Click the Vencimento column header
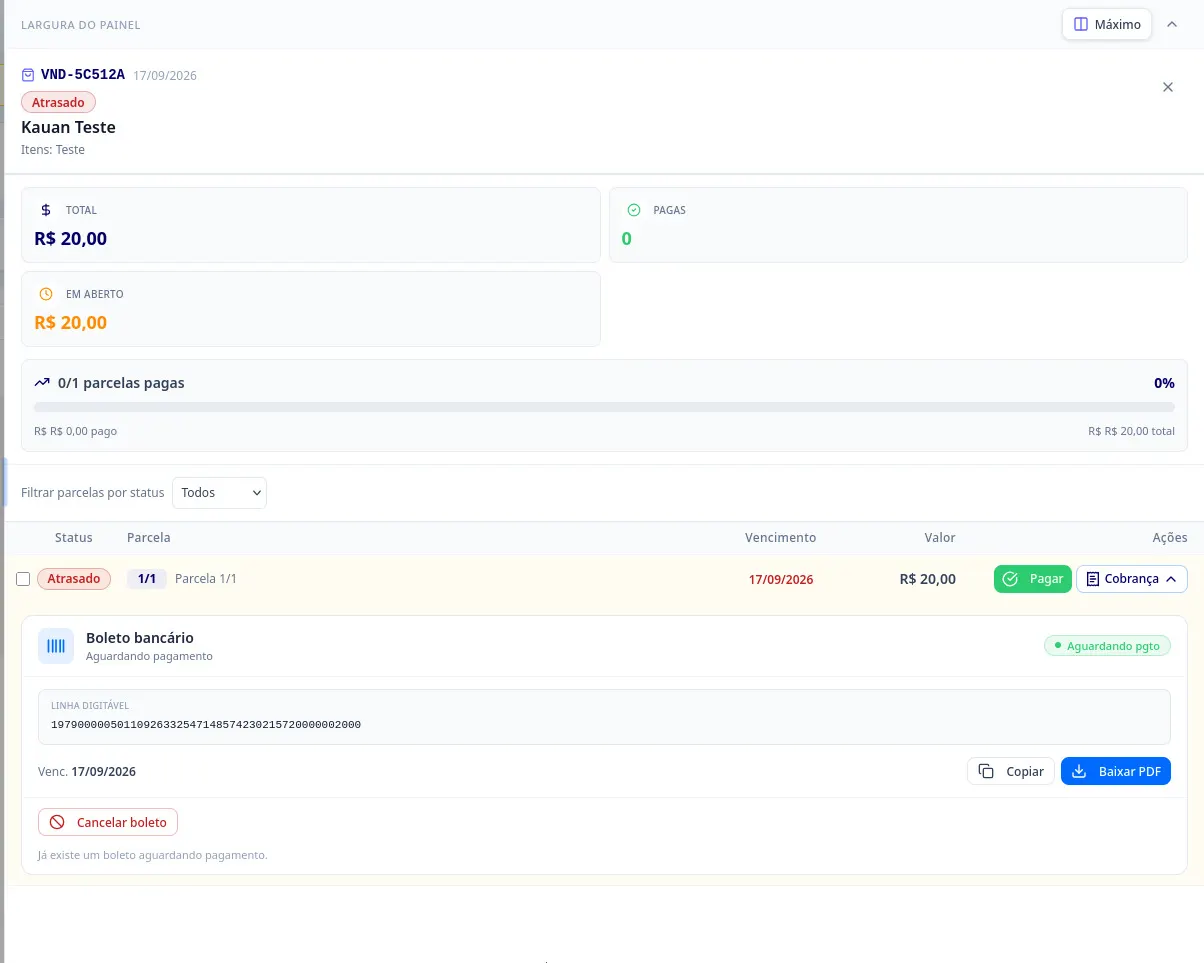Image resolution: width=1204 pixels, height=963 pixels. (x=781, y=537)
